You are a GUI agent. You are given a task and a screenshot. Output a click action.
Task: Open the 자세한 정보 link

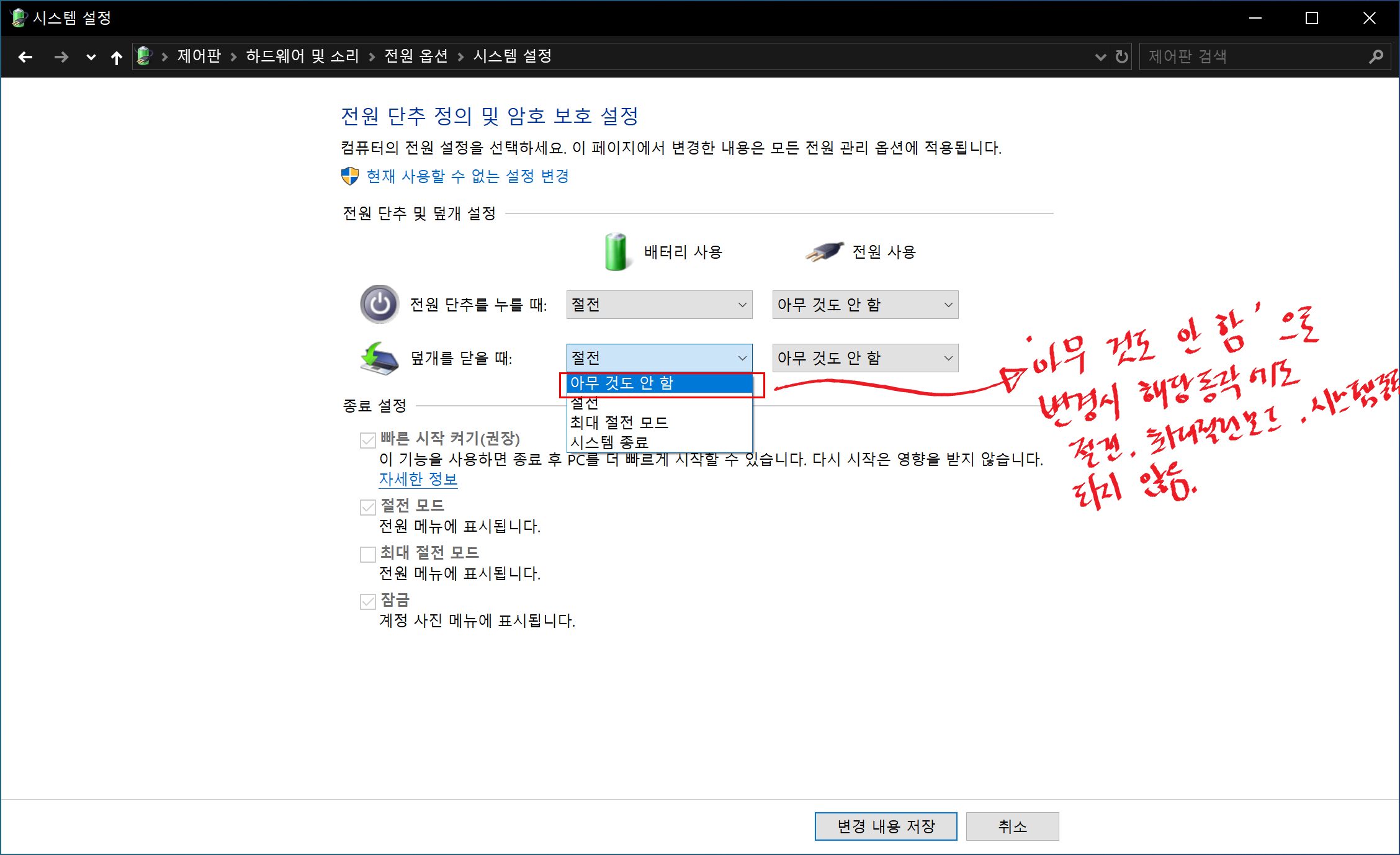(418, 479)
